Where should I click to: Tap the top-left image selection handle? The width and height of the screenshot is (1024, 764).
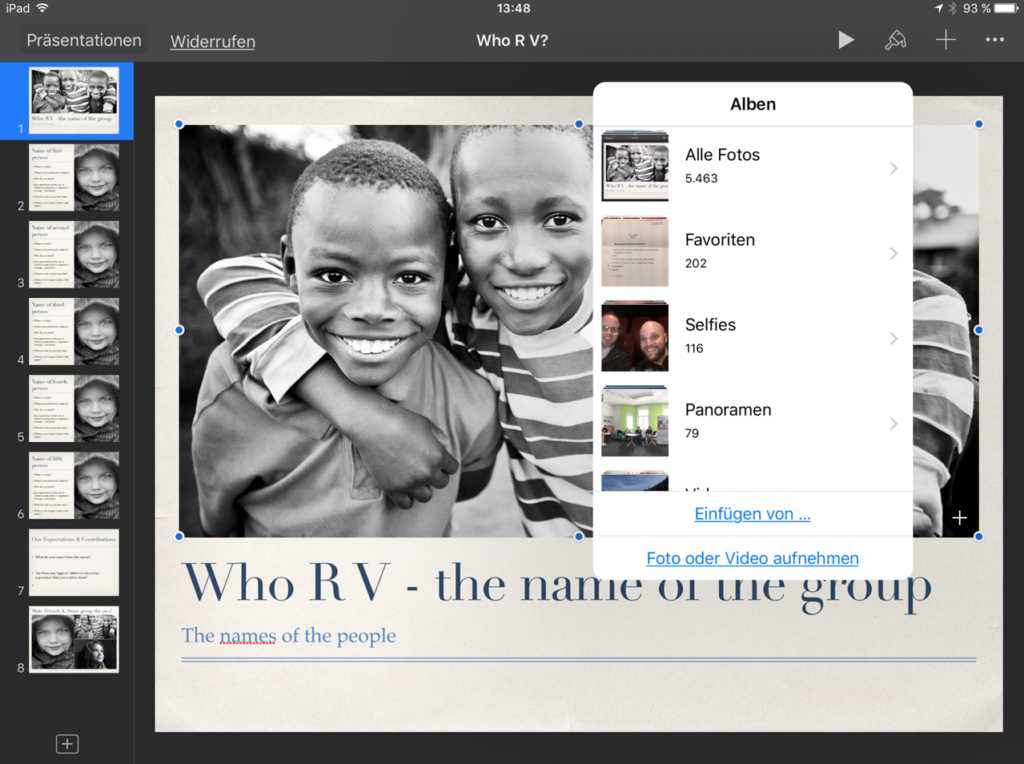point(180,124)
